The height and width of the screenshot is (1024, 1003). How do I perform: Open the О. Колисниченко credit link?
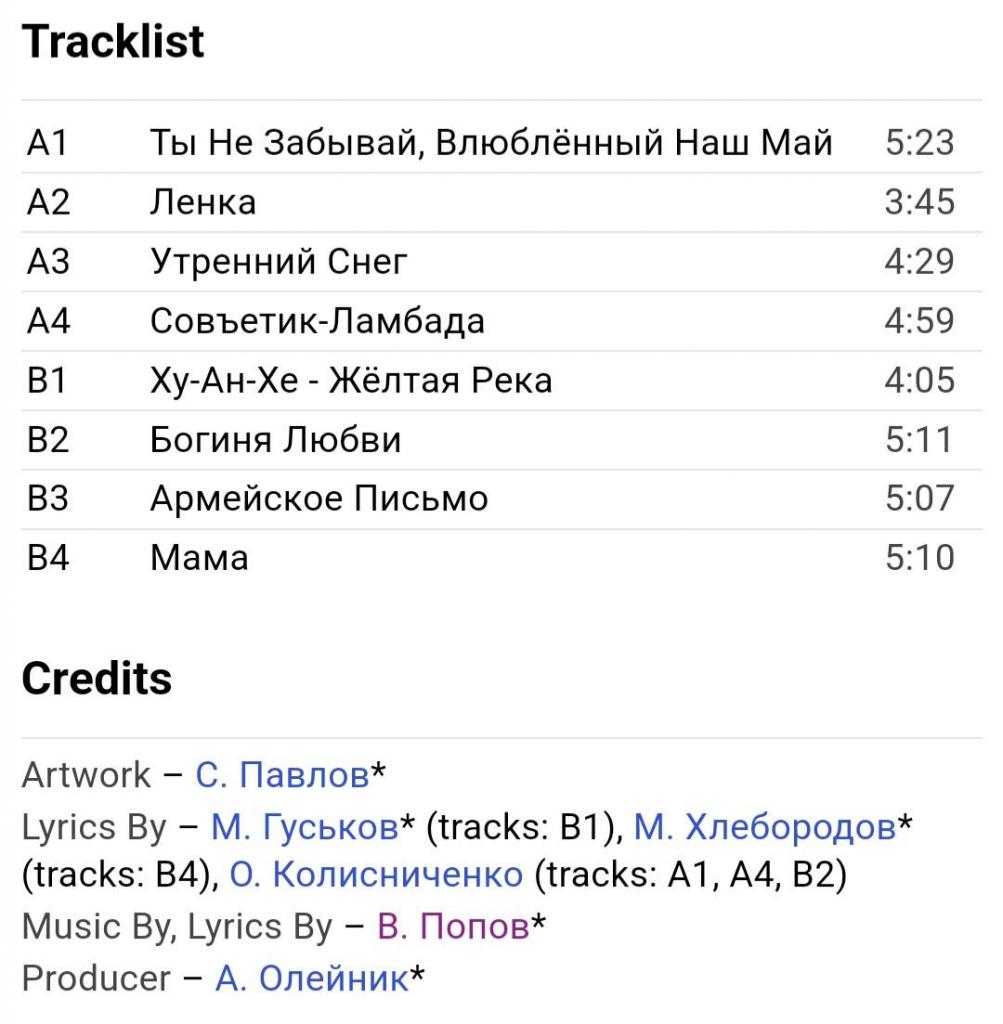[x=376, y=874]
